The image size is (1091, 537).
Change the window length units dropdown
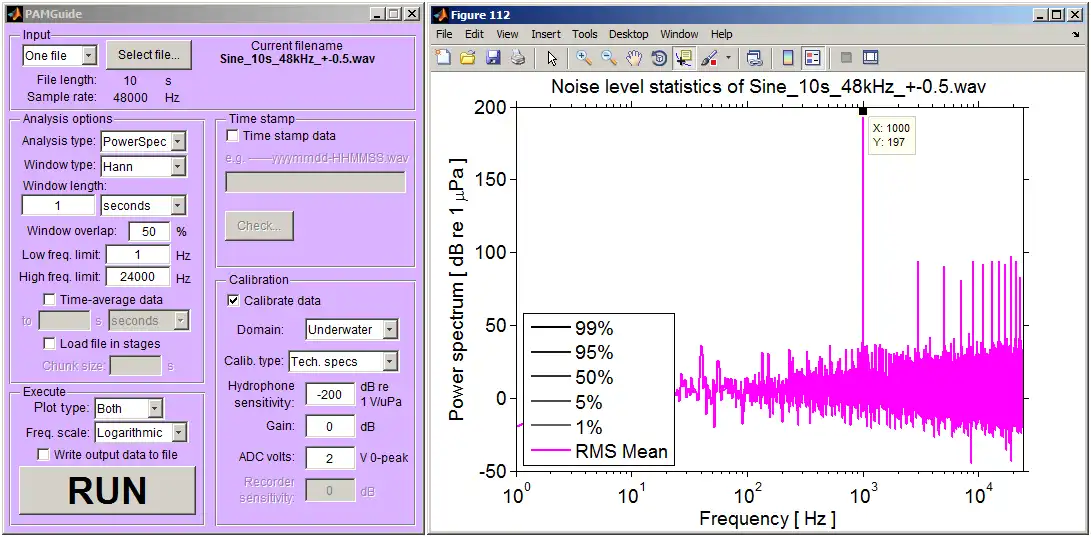click(x=143, y=206)
